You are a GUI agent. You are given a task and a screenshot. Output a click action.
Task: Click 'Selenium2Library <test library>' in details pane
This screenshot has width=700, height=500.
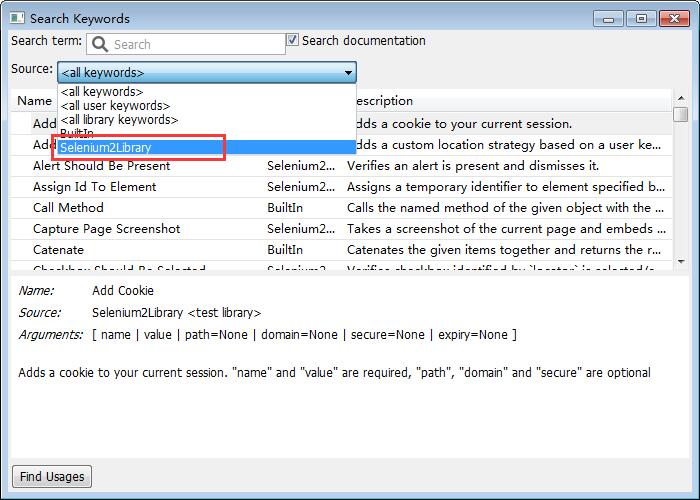click(176, 312)
